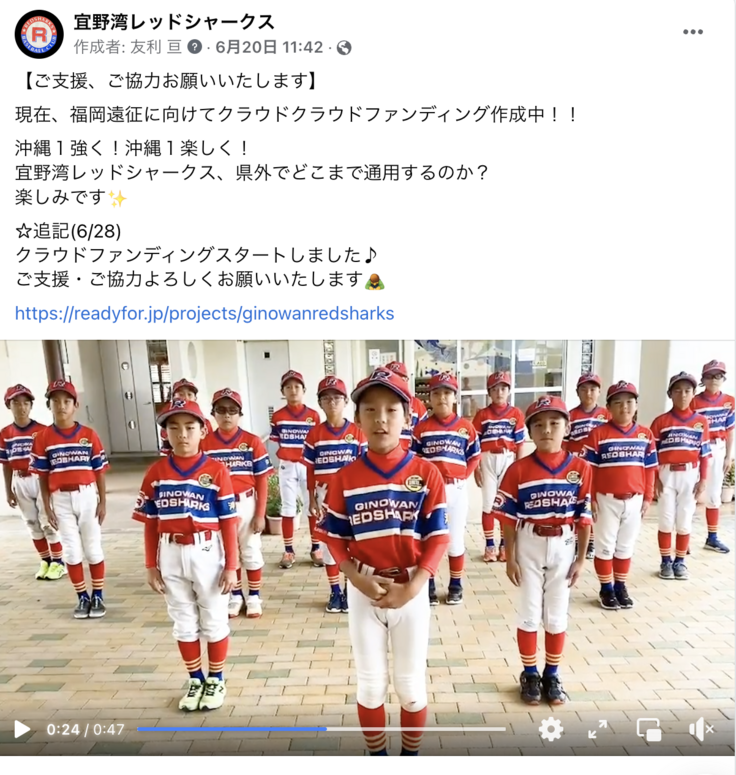Click the gray unplayed part of seek bar
The width and height of the screenshot is (736, 775).
tap(416, 729)
